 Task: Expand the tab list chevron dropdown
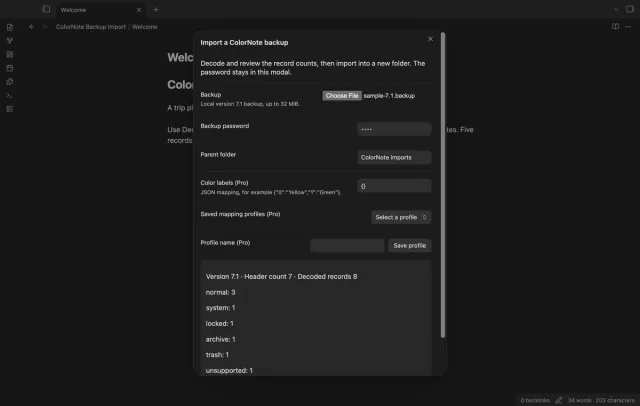click(x=616, y=9)
